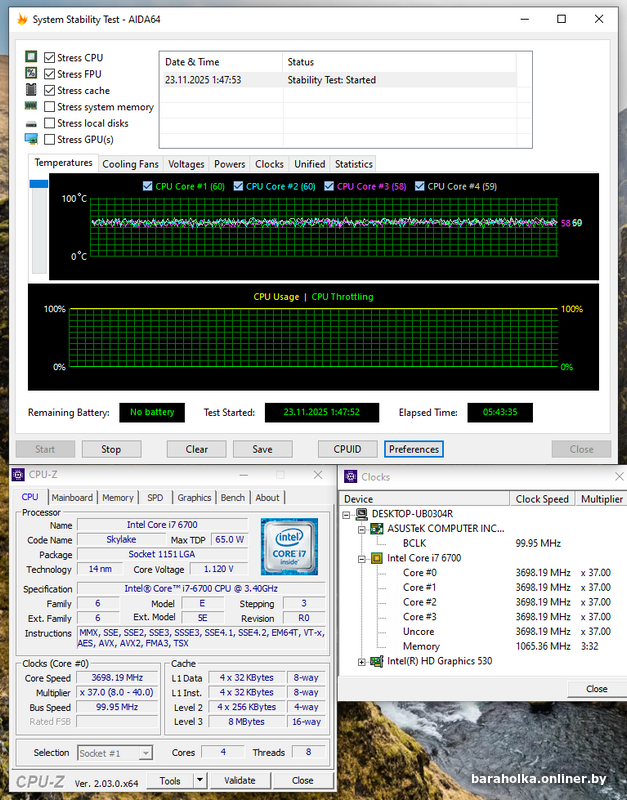This screenshot has width=627, height=800.
Task: Switch to the Memory tab in CPU-Z
Action: click(x=118, y=497)
